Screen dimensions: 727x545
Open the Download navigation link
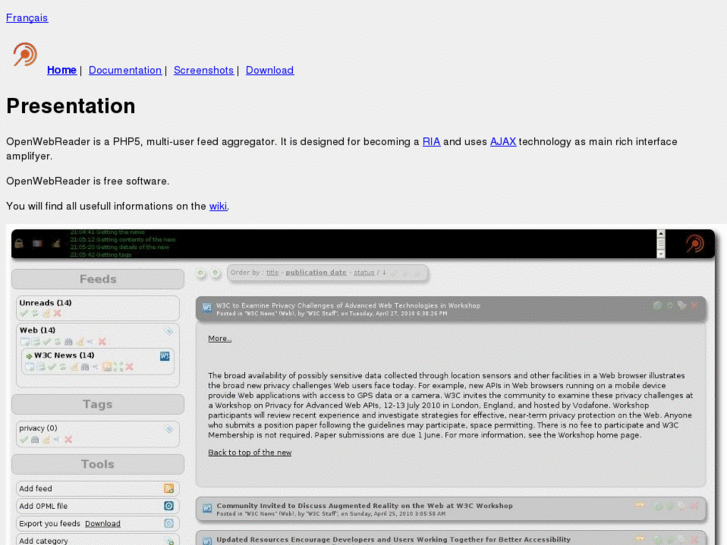point(270,70)
